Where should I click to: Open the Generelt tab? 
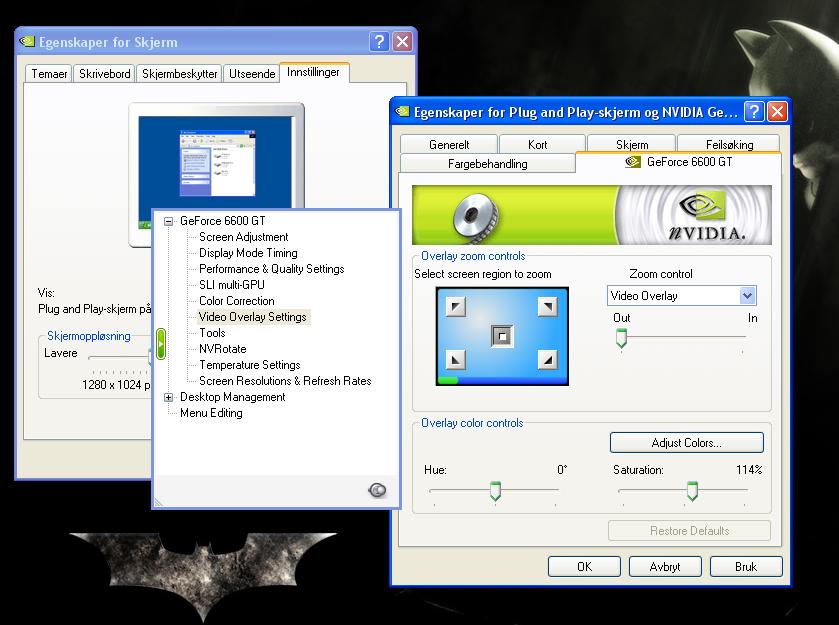(448, 144)
